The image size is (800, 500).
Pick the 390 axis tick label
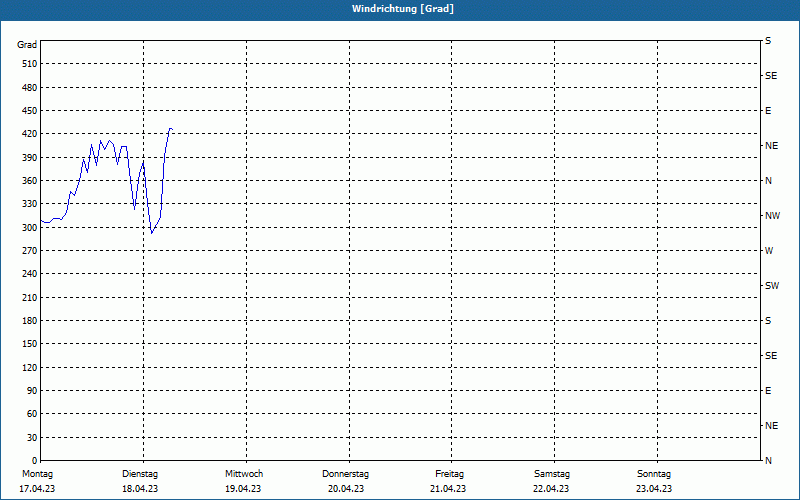coord(30,158)
